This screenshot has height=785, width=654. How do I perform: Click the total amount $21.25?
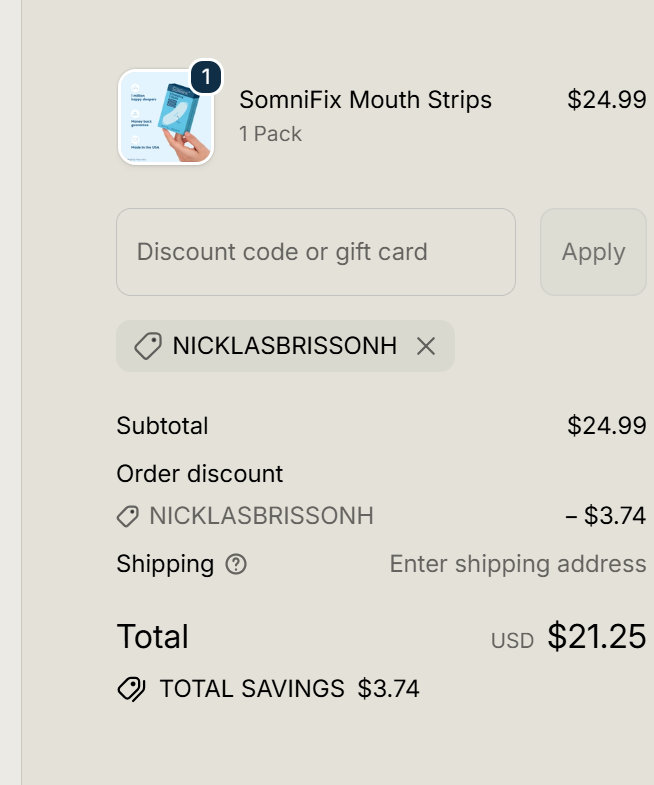tap(596, 636)
